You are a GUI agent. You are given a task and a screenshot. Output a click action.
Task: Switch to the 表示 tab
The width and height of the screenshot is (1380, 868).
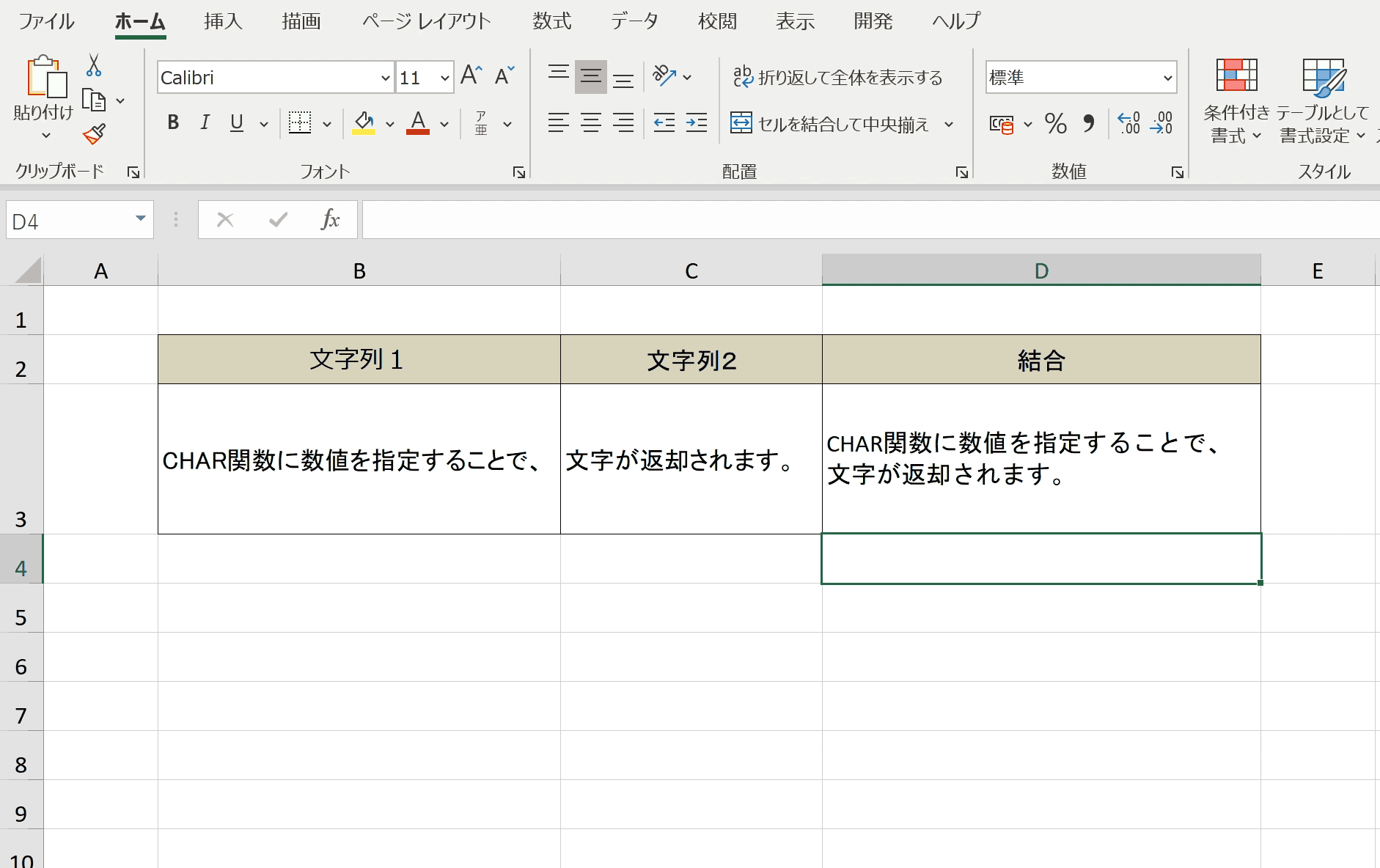pos(795,21)
